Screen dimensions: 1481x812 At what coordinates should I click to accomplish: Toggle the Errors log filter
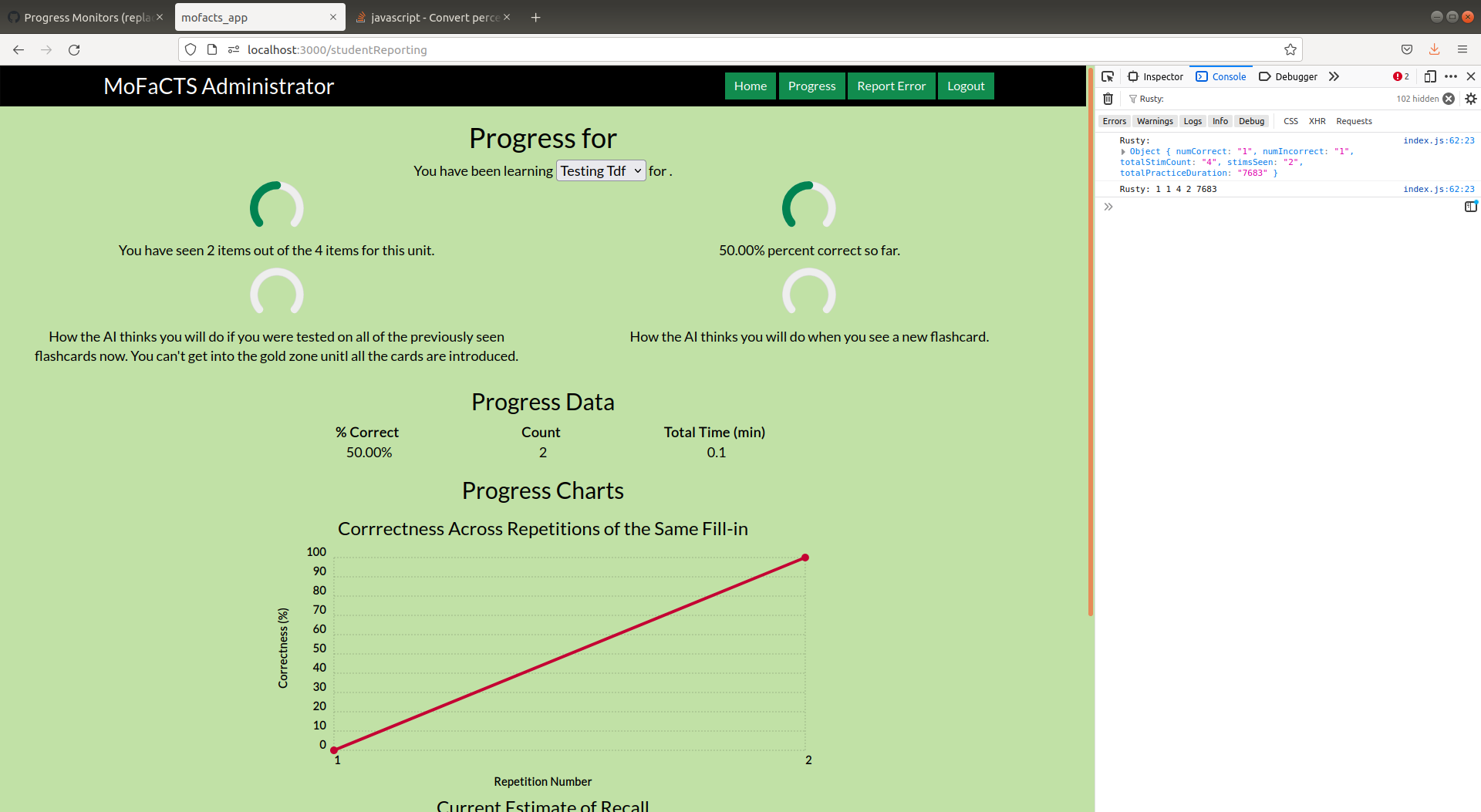pos(1114,121)
